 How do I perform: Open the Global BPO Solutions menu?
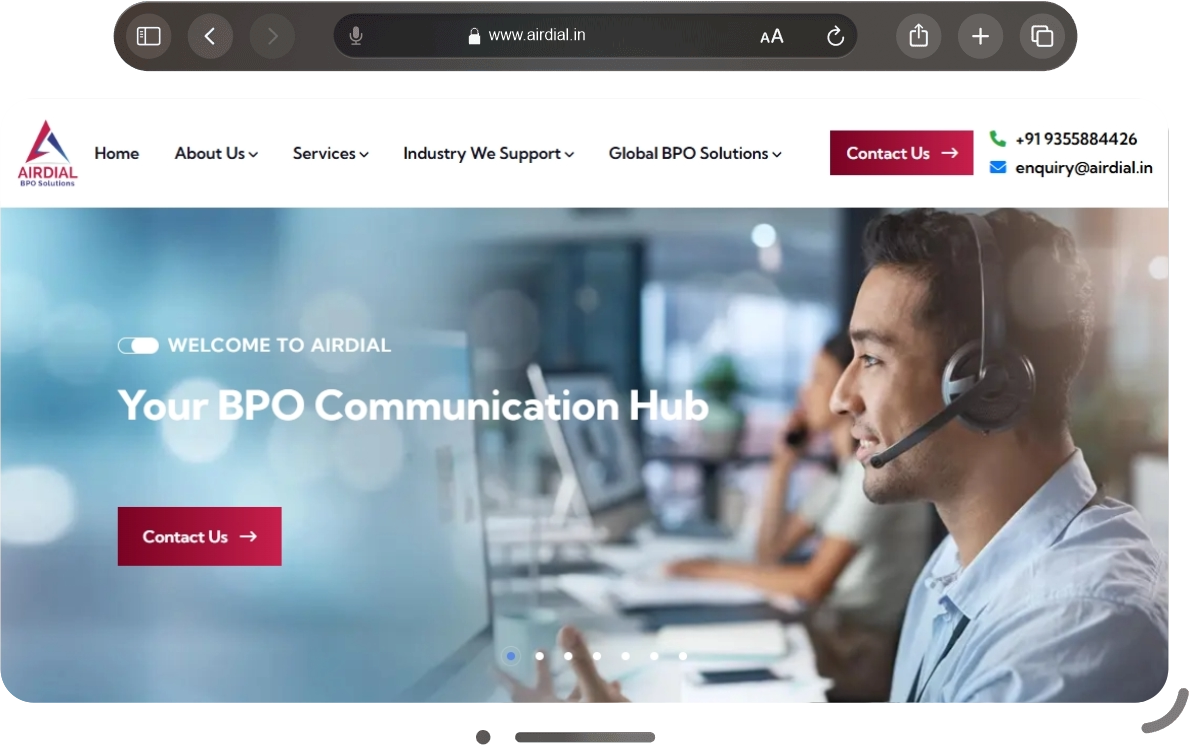694,153
